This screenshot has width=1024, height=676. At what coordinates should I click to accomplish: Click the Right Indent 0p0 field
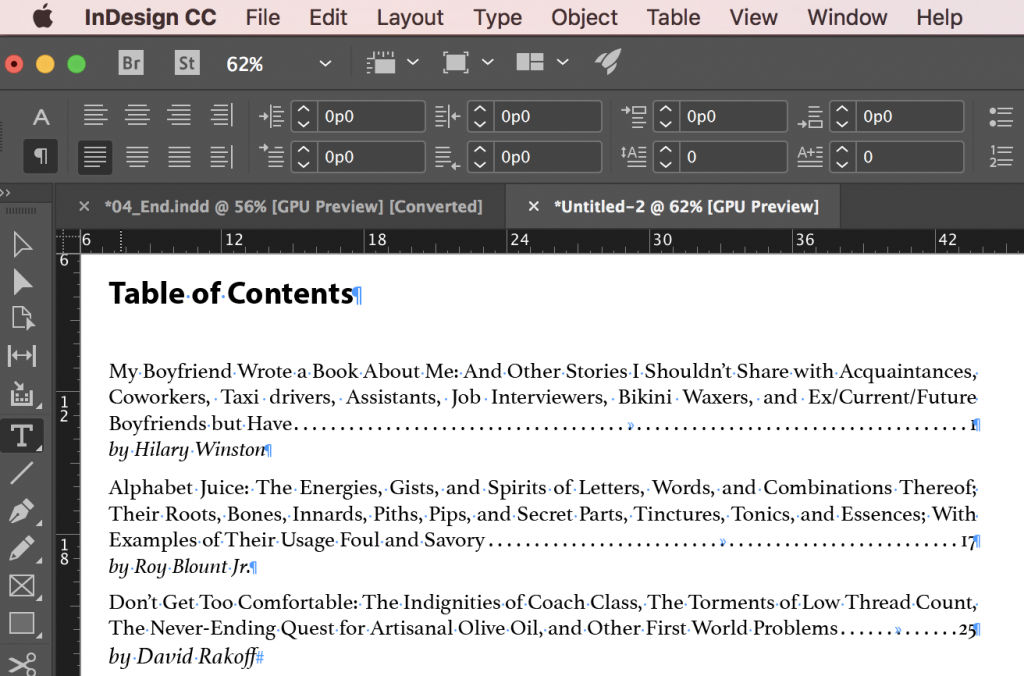coord(547,116)
